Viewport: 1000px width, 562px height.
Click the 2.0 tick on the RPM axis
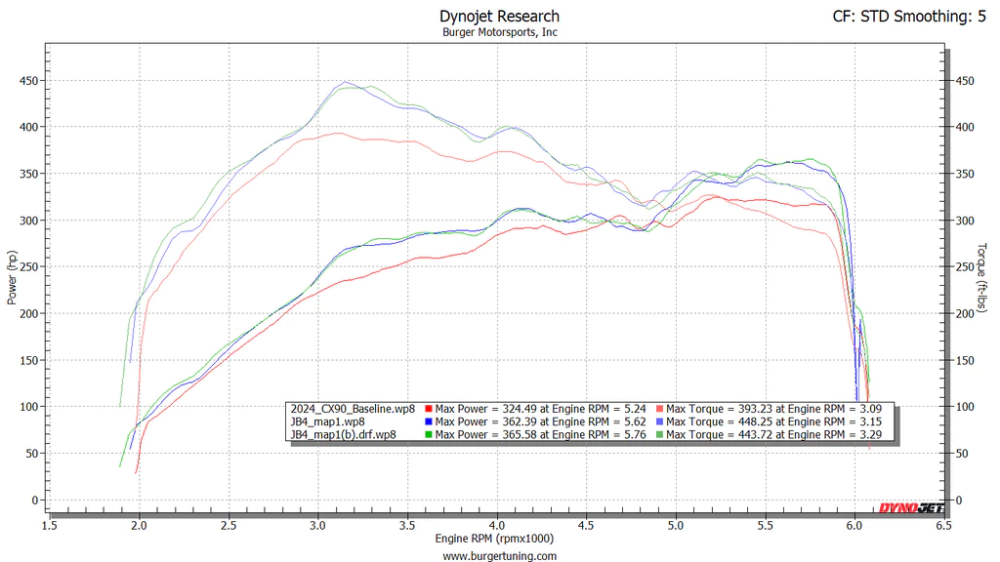[x=139, y=526]
